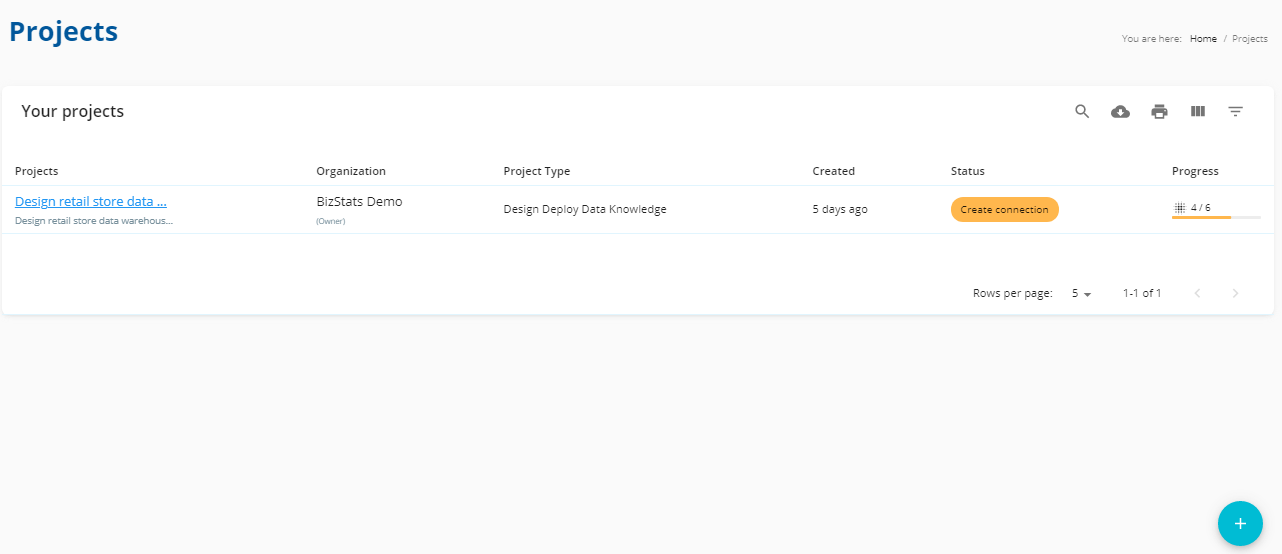Image resolution: width=1282 pixels, height=554 pixels.
Task: Open the filter table icon
Action: (1236, 111)
